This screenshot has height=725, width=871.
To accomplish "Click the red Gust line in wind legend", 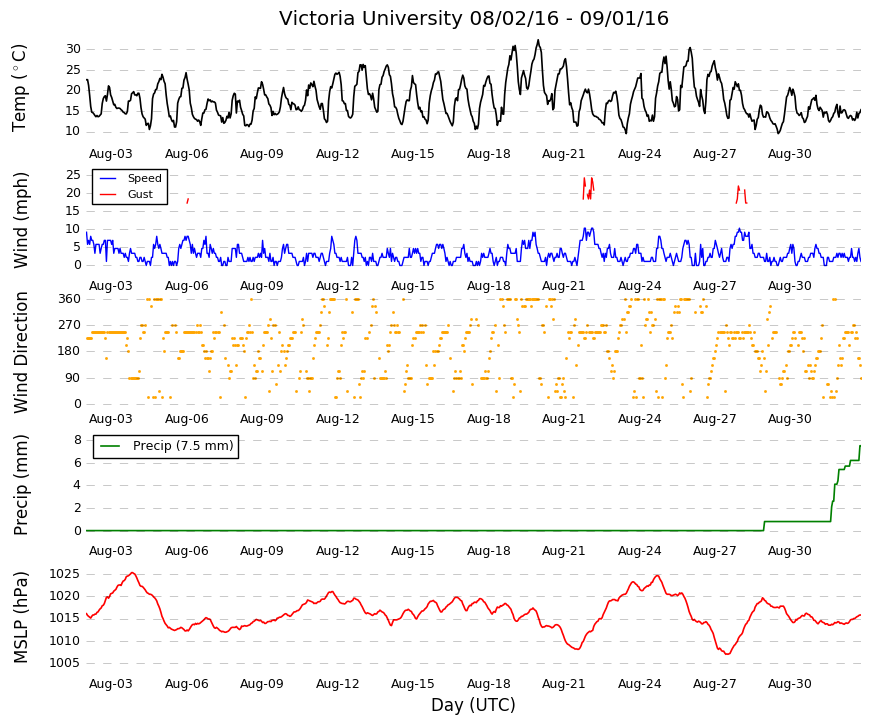I will [x=108, y=194].
